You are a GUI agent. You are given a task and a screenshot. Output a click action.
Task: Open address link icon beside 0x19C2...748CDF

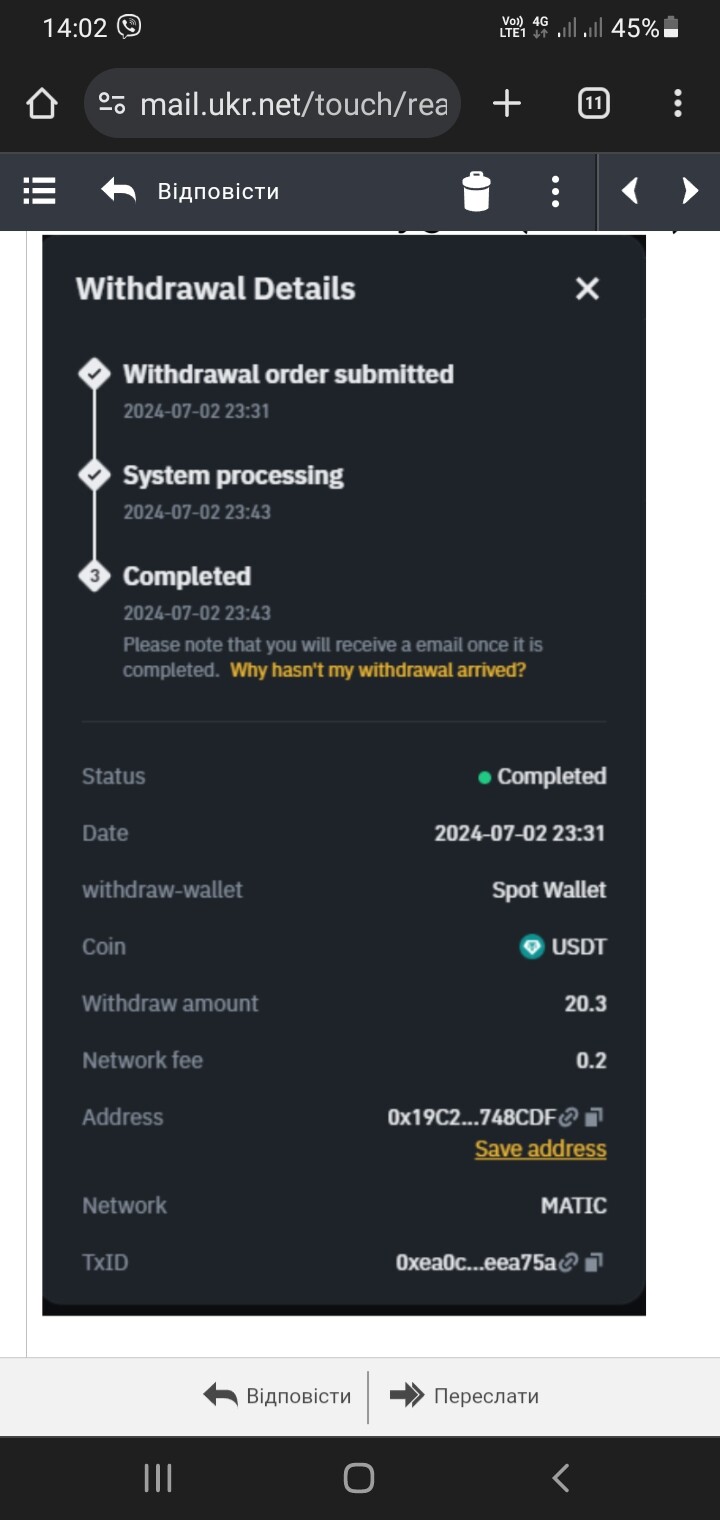pos(568,1117)
